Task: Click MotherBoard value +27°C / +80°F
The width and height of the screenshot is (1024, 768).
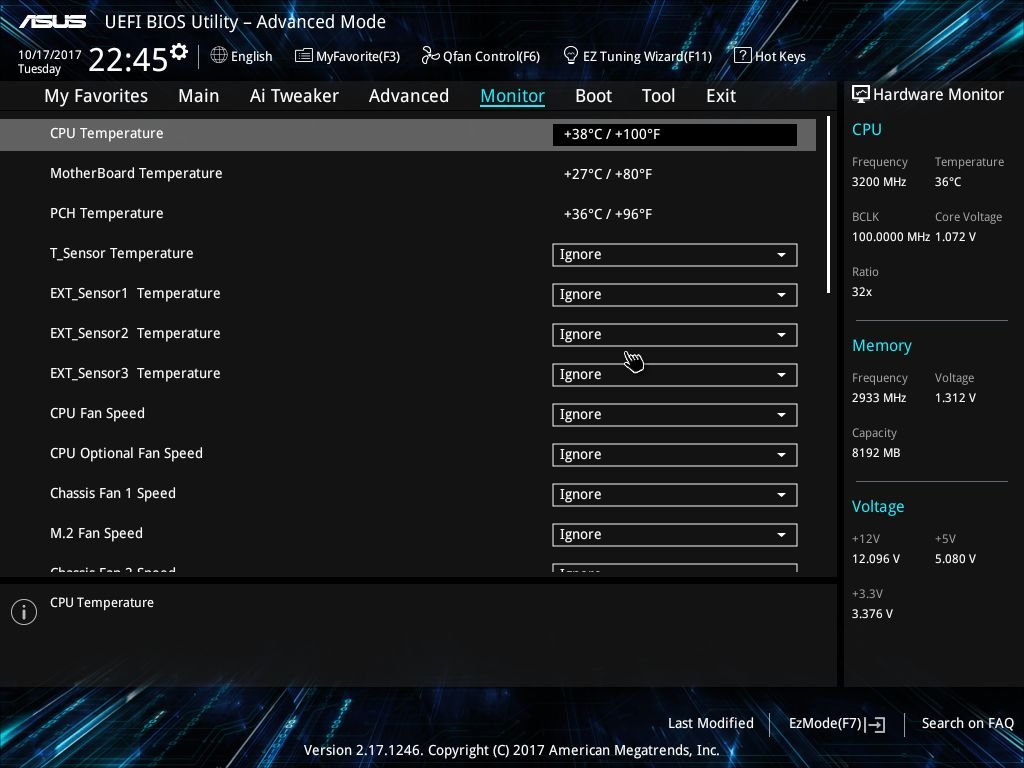Action: (x=607, y=174)
